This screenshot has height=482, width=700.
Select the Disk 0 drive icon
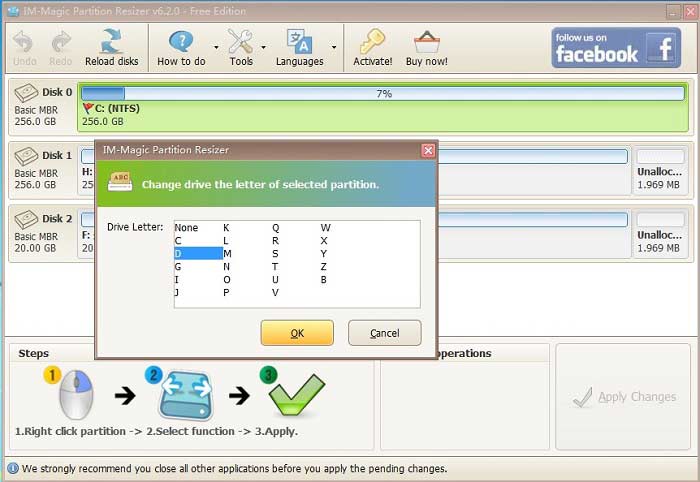(x=26, y=93)
